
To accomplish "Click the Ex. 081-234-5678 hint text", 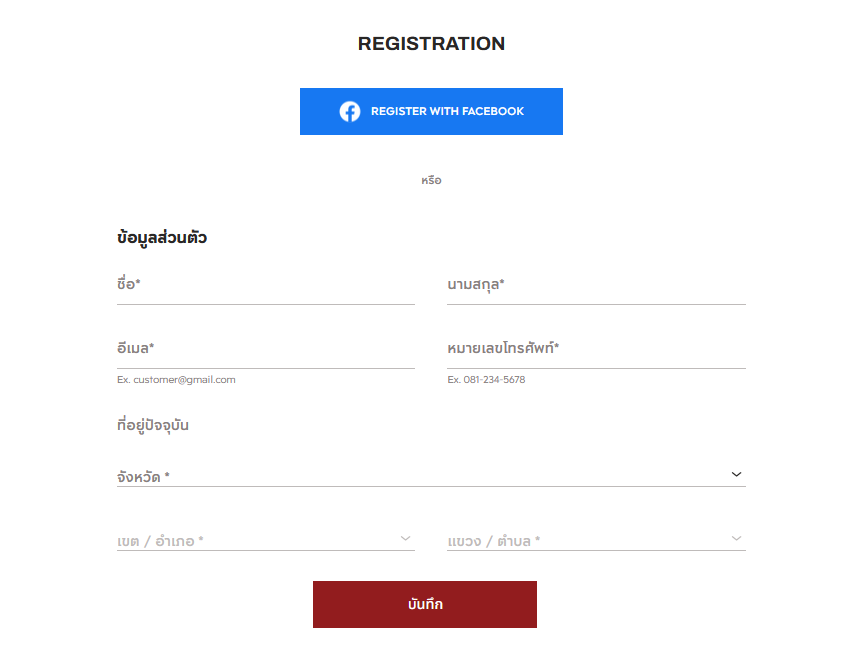I will pyautogui.click(x=486, y=380).
